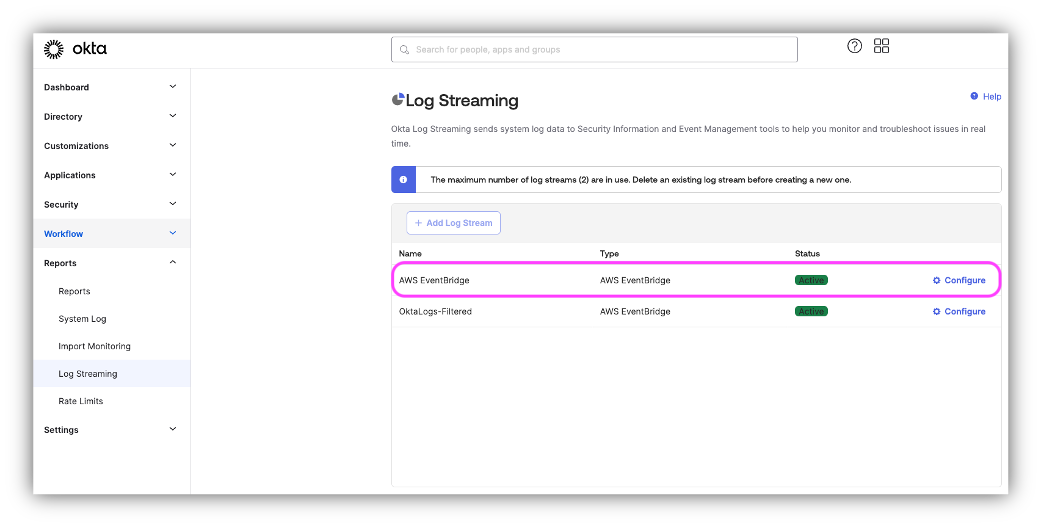
Task: Open System Log in the sidebar
Action: 82,319
